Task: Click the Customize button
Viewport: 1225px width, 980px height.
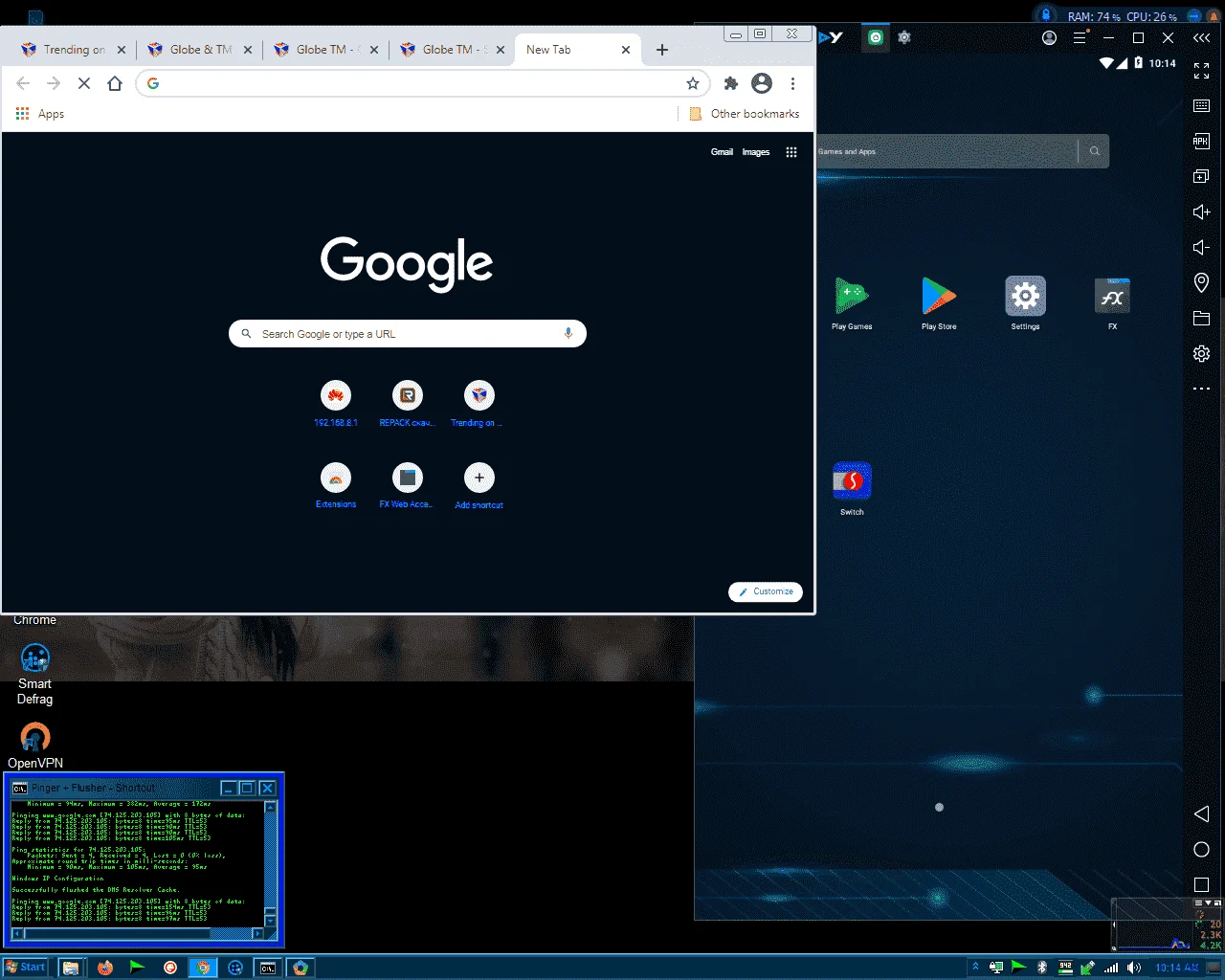Action: (766, 591)
